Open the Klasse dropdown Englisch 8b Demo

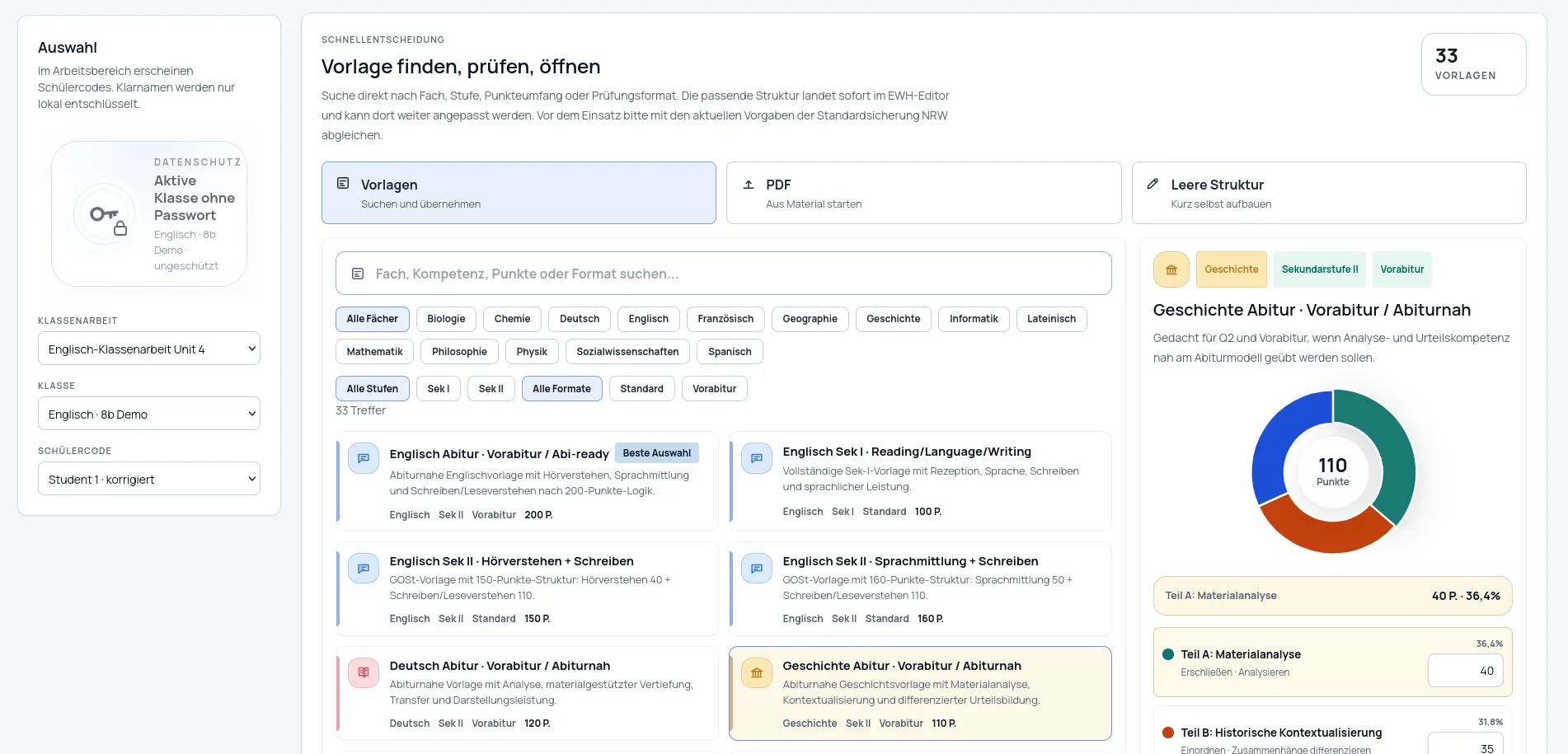(149, 414)
